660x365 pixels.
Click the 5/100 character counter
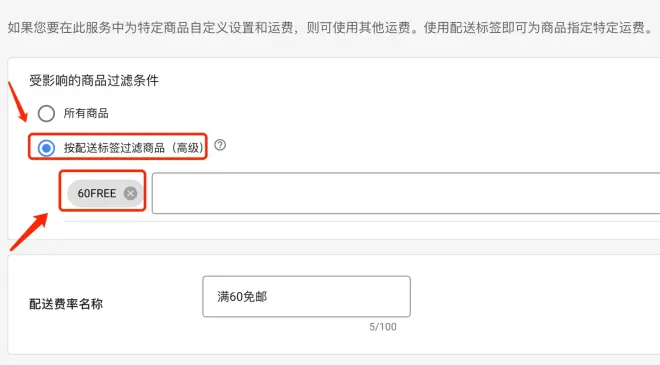(x=383, y=327)
